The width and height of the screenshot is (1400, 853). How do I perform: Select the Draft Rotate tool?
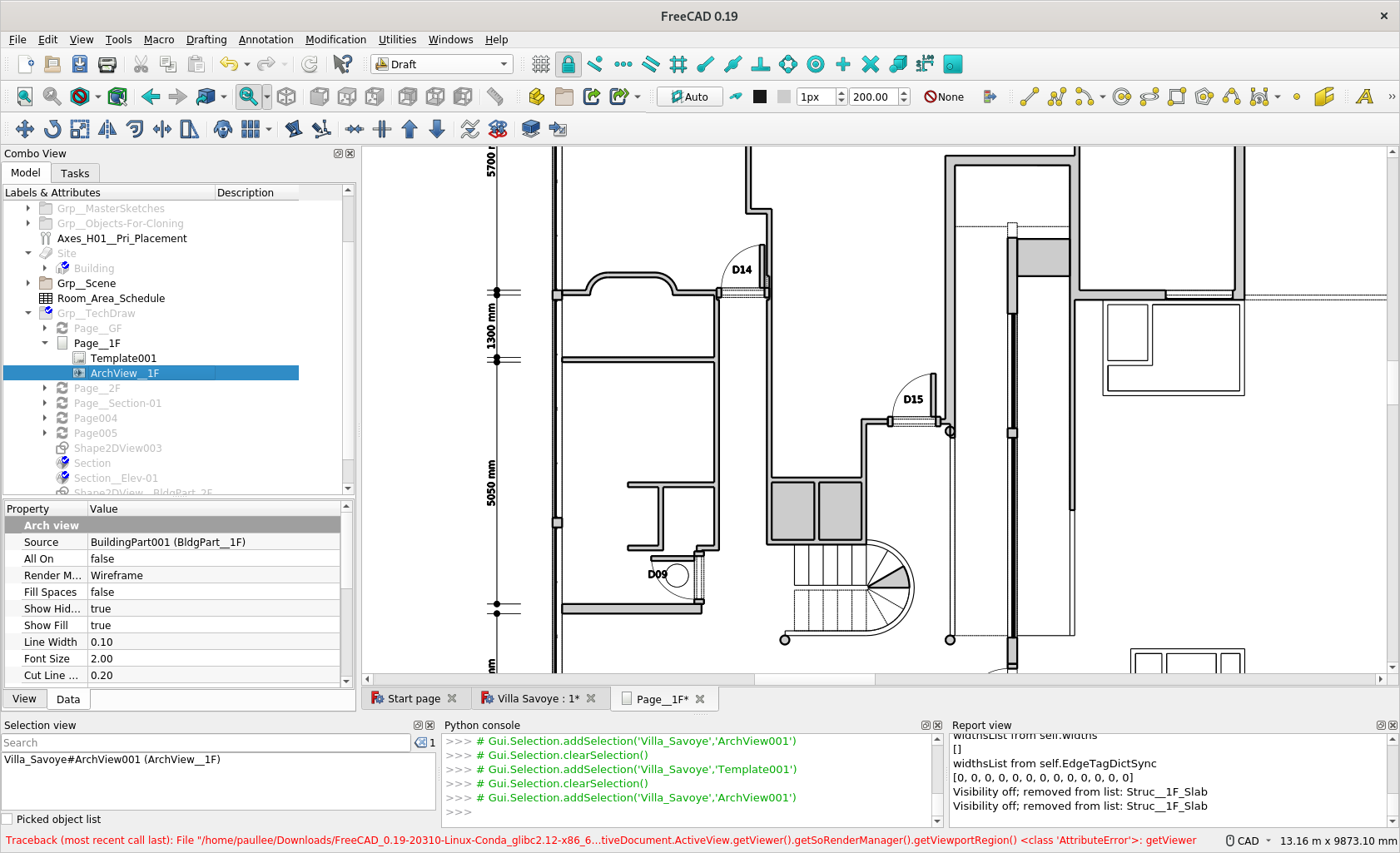pos(52,129)
